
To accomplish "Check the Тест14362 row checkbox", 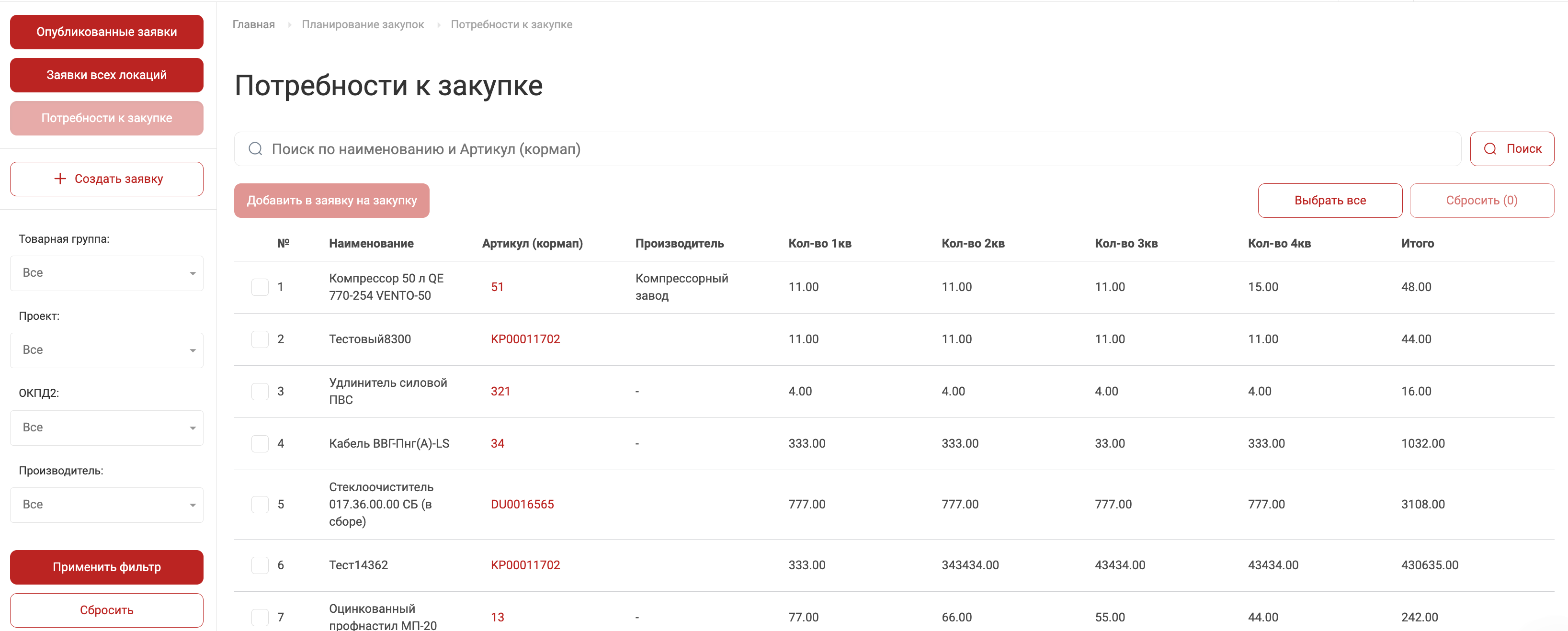I will pyautogui.click(x=260, y=565).
